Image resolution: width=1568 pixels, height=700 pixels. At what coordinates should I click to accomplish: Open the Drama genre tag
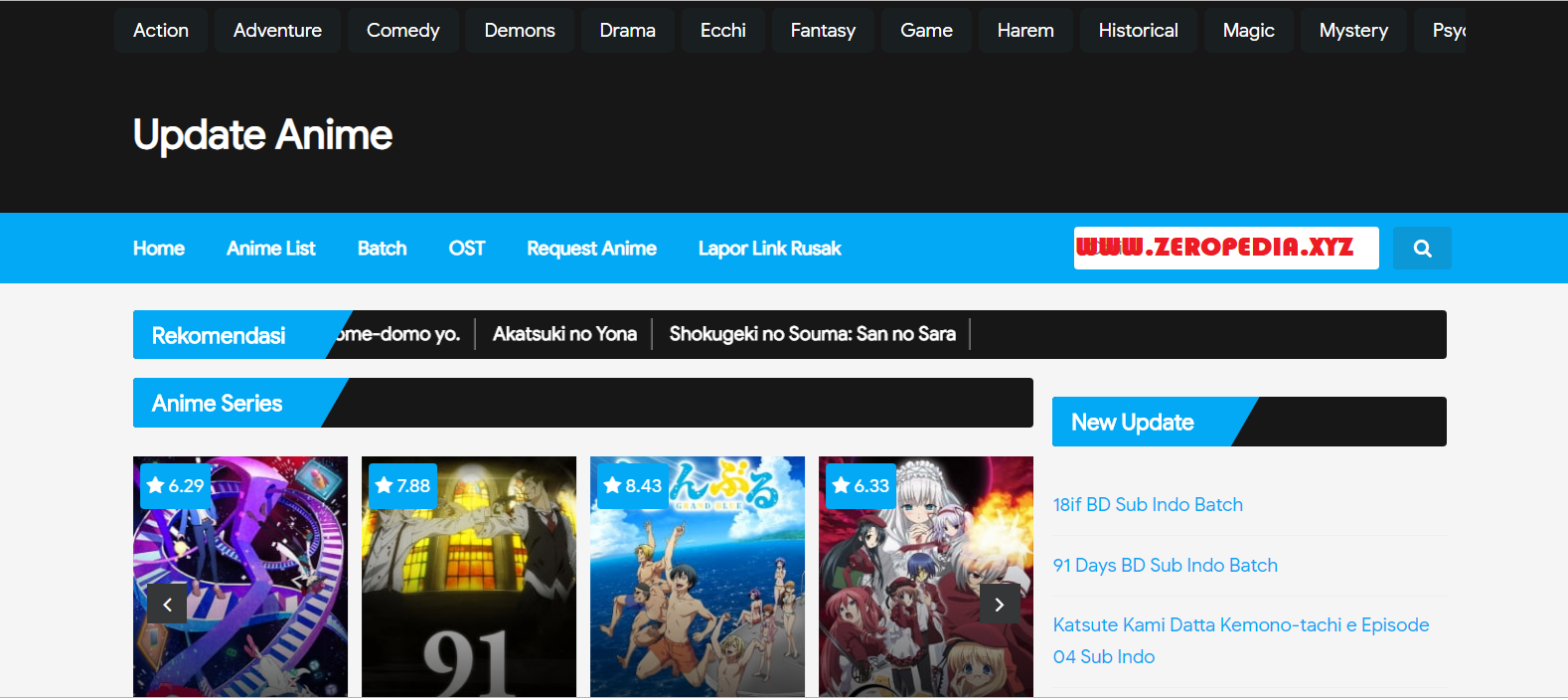(x=627, y=30)
